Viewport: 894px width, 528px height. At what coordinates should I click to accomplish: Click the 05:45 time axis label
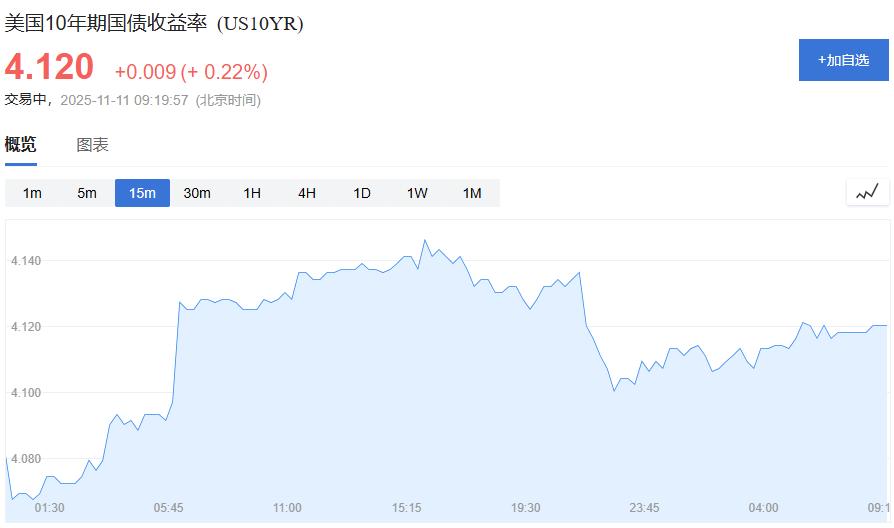point(168,508)
